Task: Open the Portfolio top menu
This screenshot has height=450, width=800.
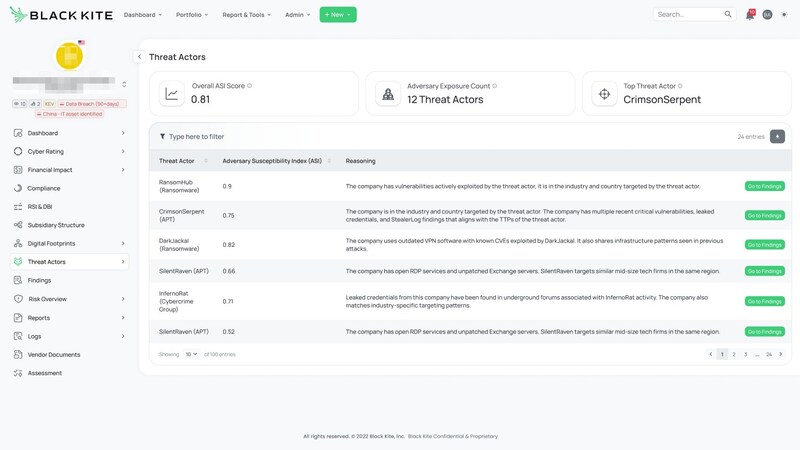Action: pos(192,15)
